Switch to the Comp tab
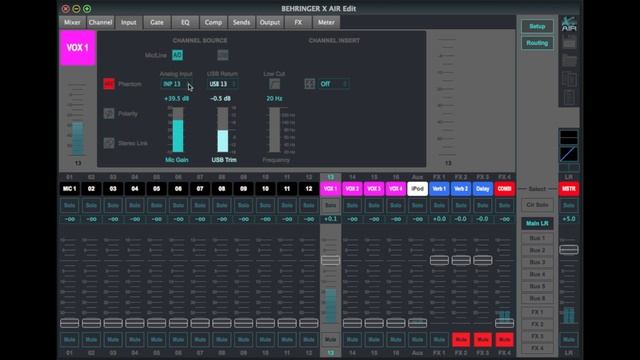 click(x=213, y=22)
